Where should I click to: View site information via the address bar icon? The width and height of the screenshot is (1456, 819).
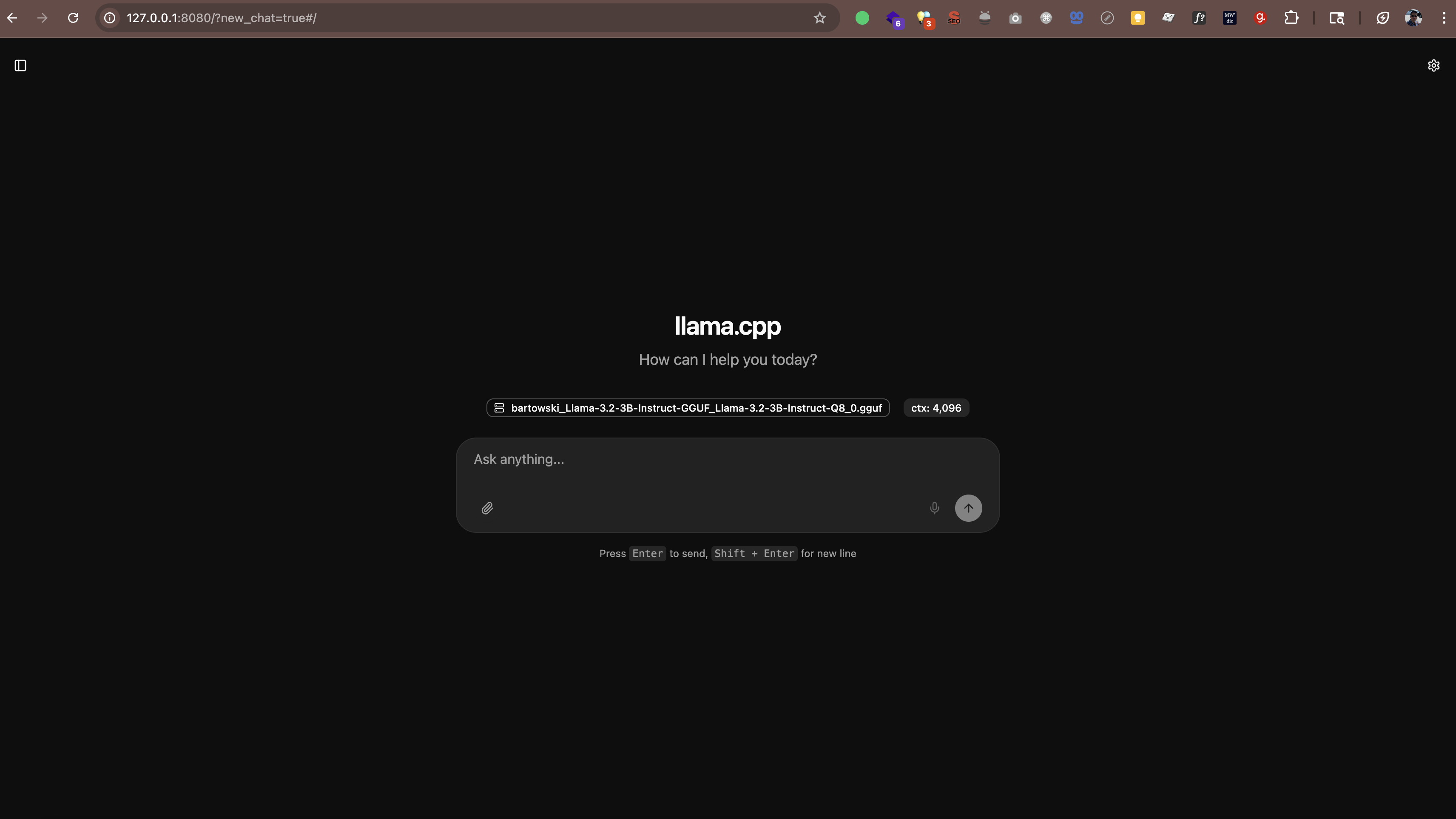pyautogui.click(x=109, y=18)
